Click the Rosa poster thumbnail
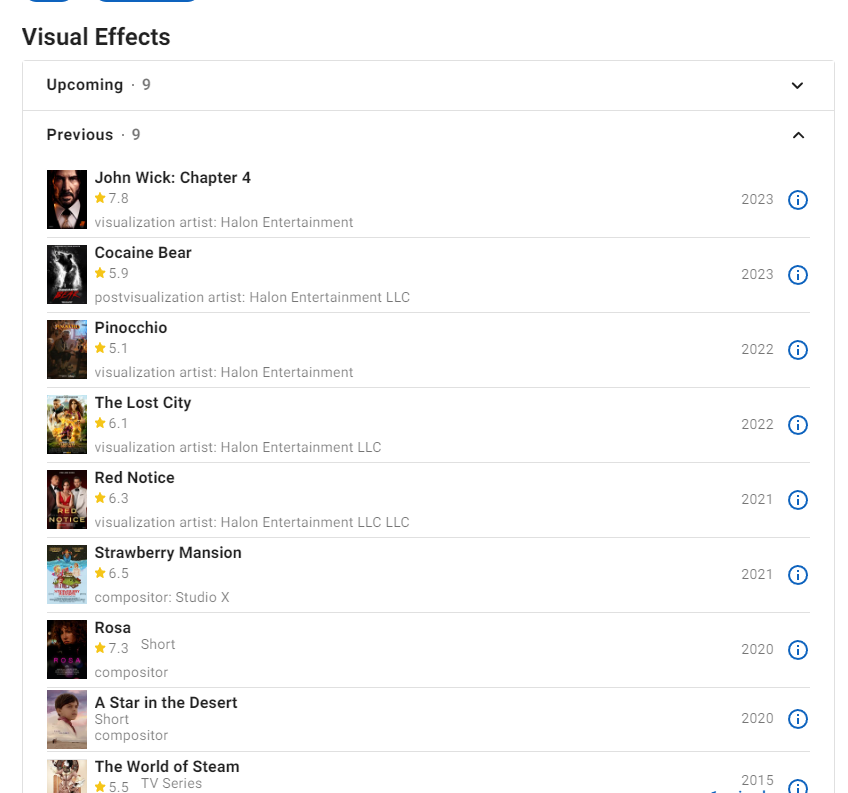 pyautogui.click(x=67, y=649)
